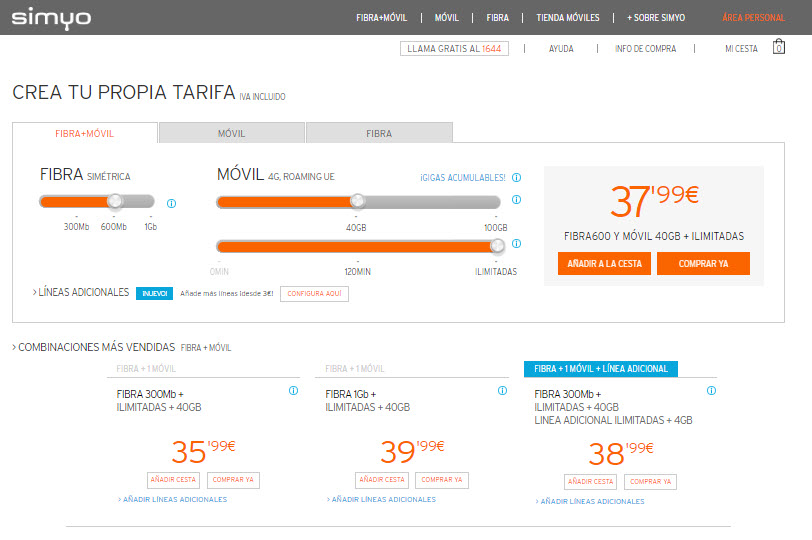The width and height of the screenshot is (812, 540).
Task: Go to ÁREA PERSONAL
Action: 753,18
